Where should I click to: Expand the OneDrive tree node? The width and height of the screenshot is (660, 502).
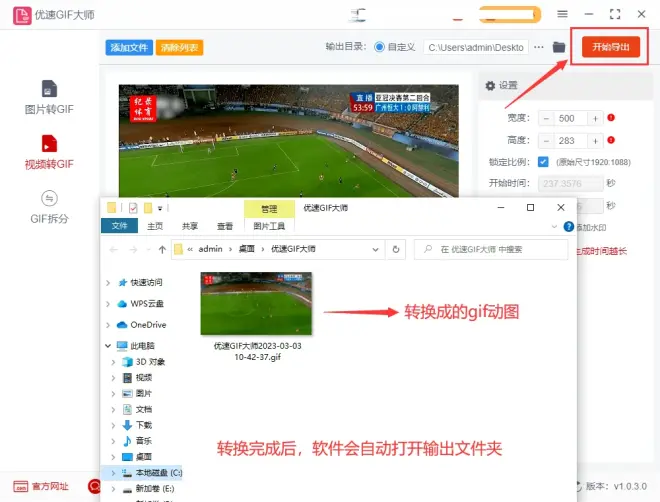(108, 325)
